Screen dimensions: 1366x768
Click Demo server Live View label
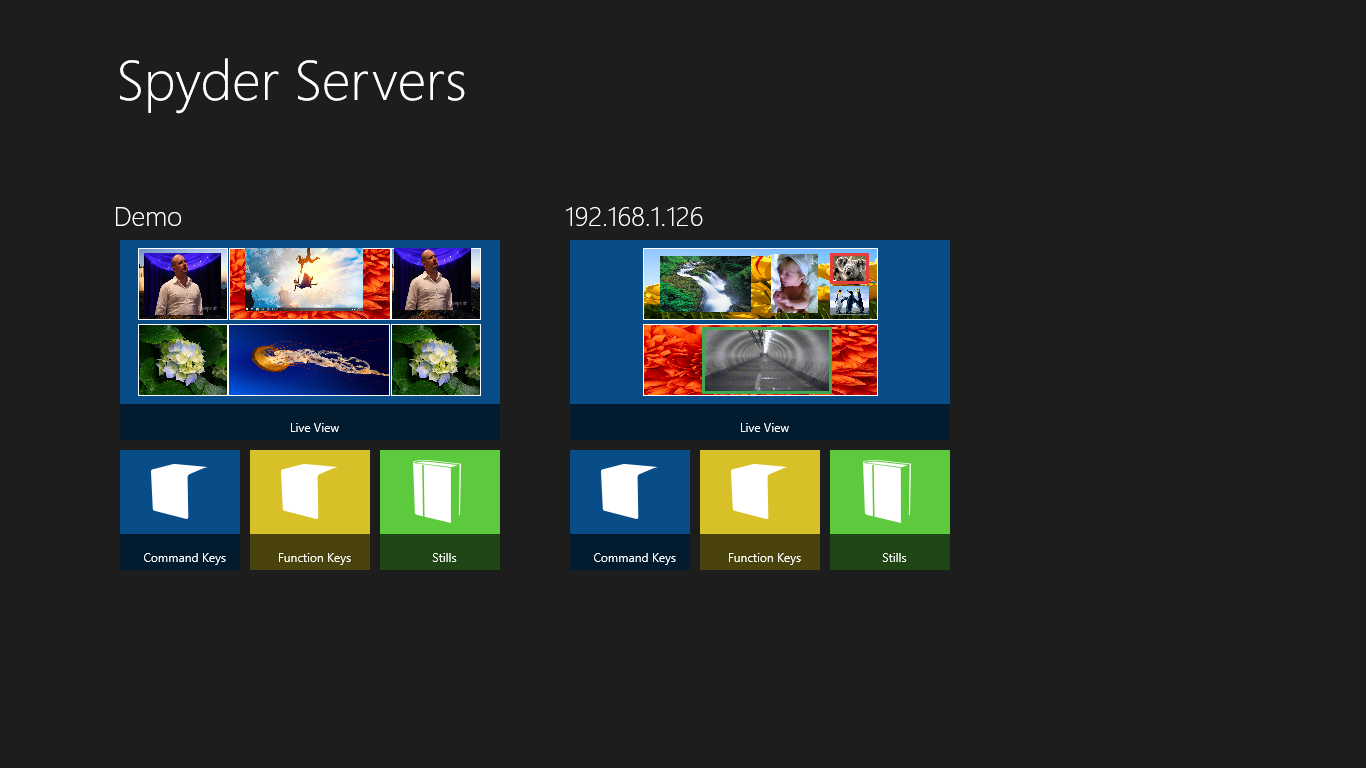click(x=314, y=428)
